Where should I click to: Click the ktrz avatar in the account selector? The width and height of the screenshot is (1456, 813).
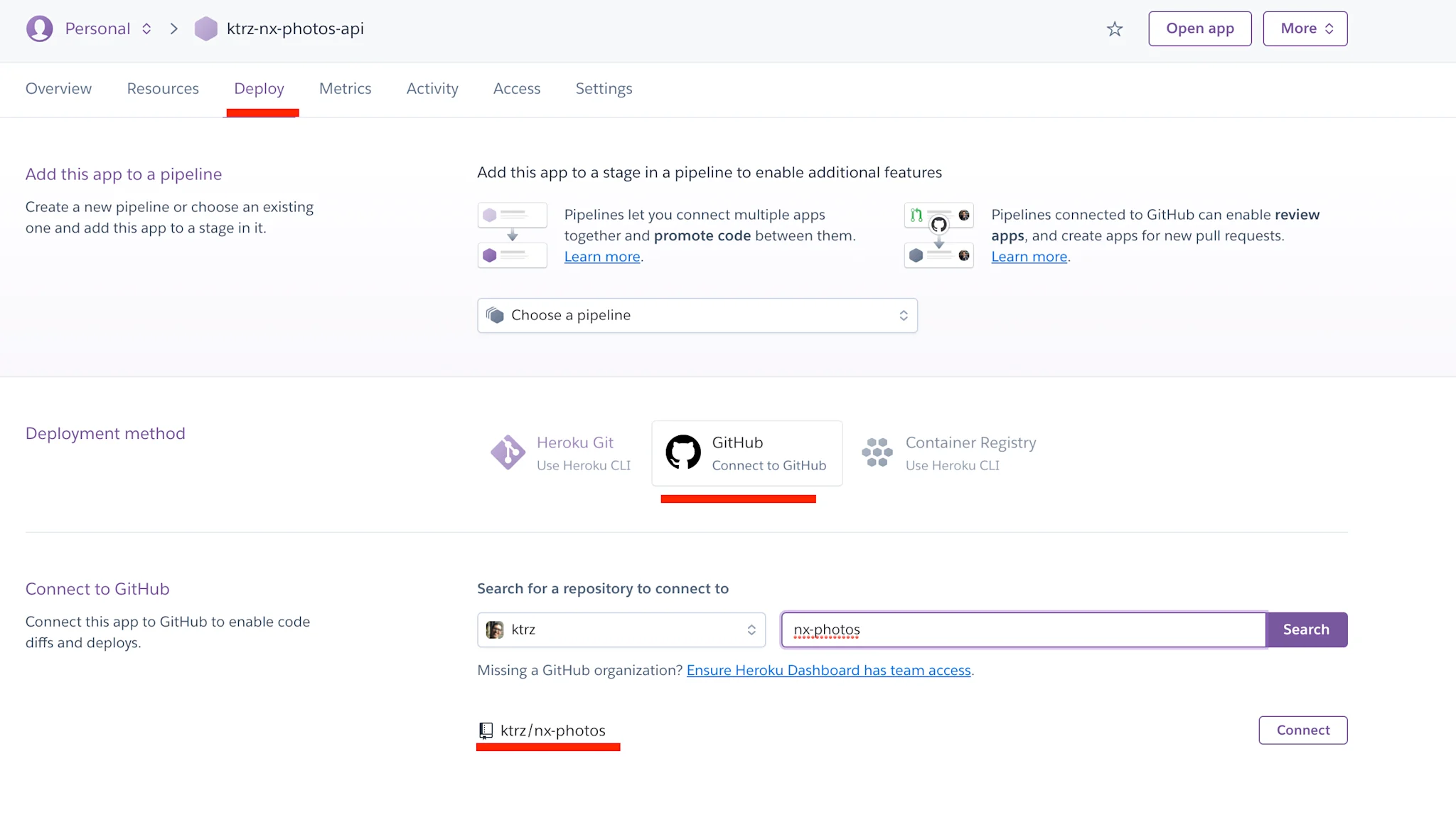click(495, 629)
